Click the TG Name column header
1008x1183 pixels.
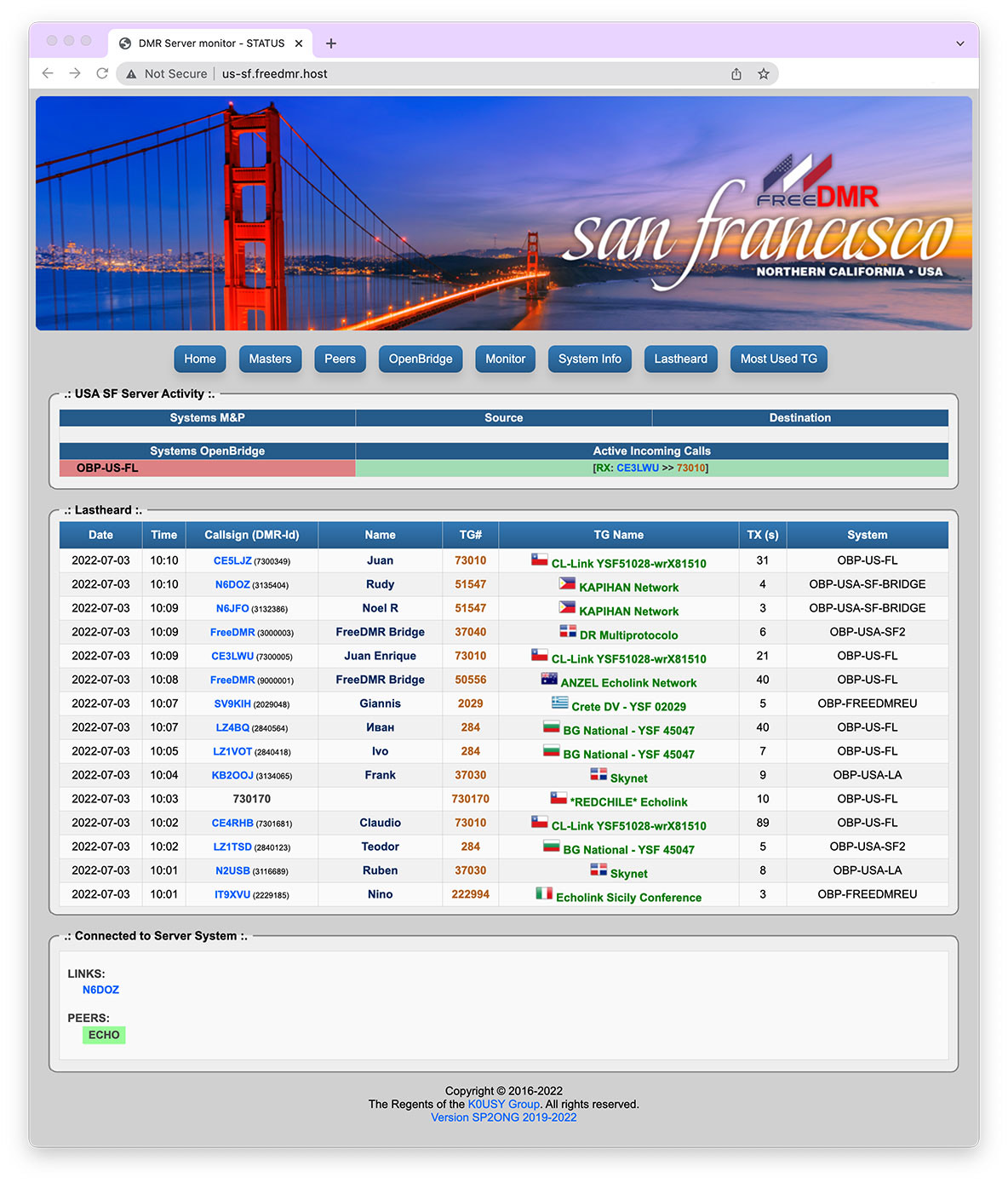(619, 535)
